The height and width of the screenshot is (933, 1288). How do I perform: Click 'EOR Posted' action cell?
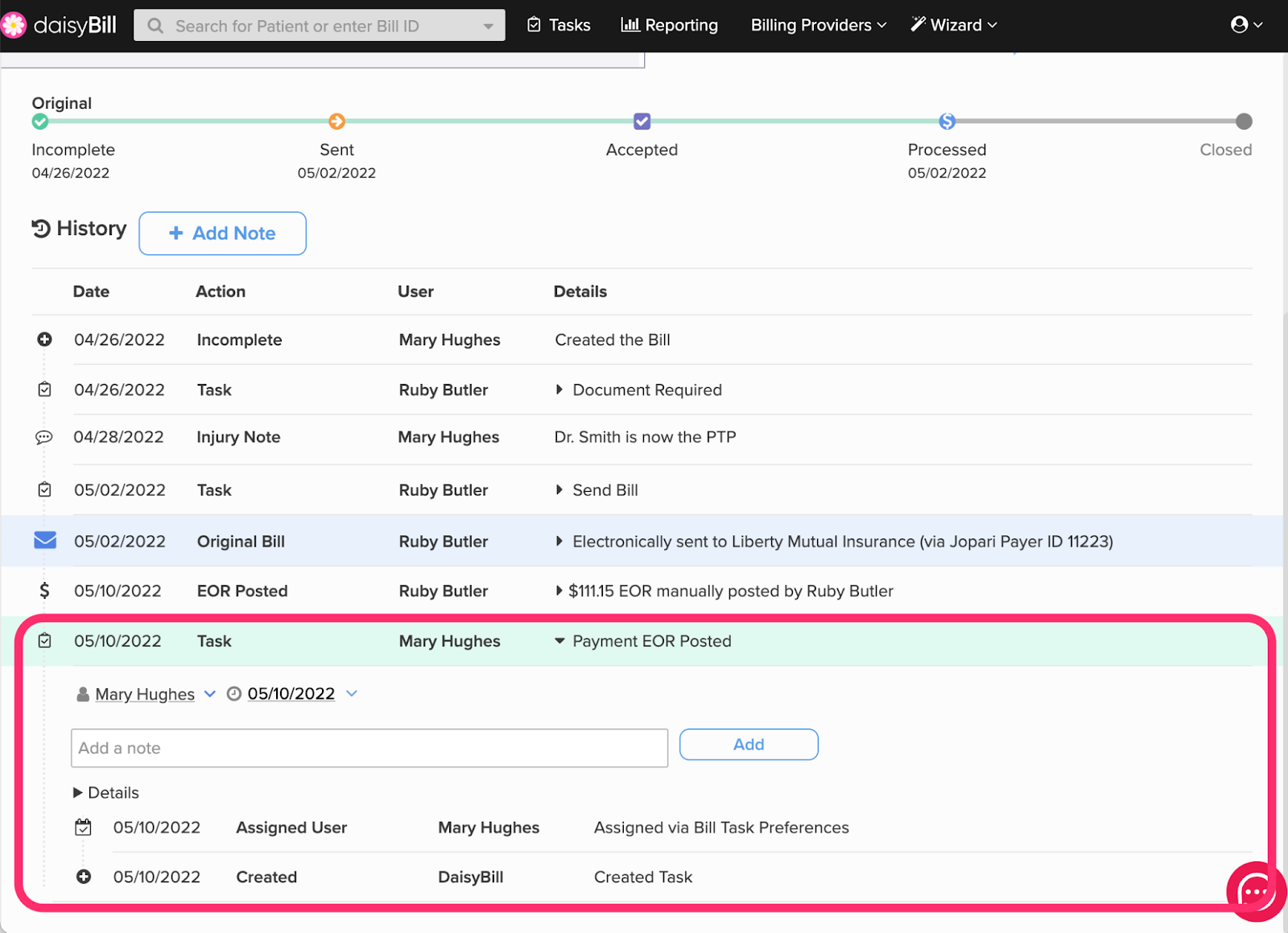tap(242, 591)
